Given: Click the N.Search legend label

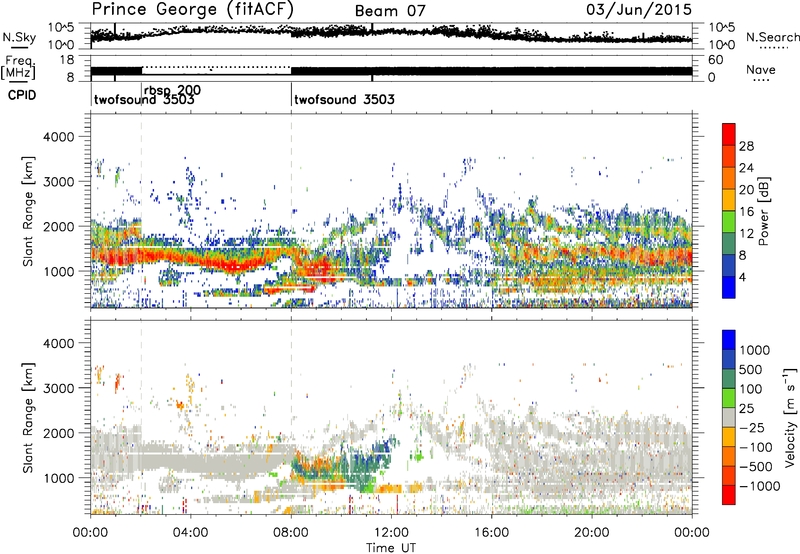Looking at the screenshot, I should pyautogui.click(x=772, y=37).
